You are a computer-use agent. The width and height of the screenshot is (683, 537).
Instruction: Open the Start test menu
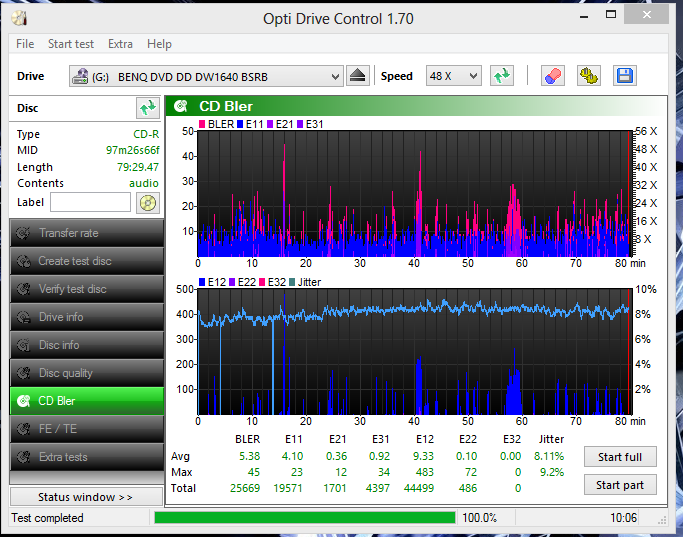coord(71,44)
